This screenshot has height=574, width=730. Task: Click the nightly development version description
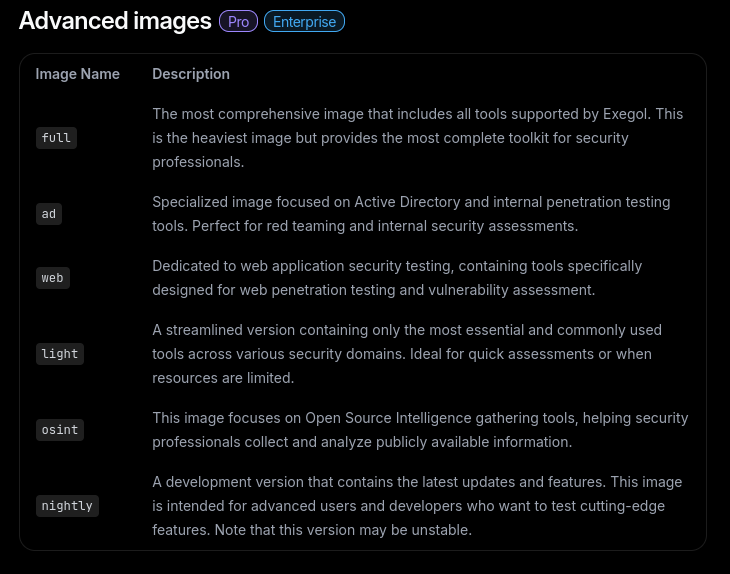point(417,506)
